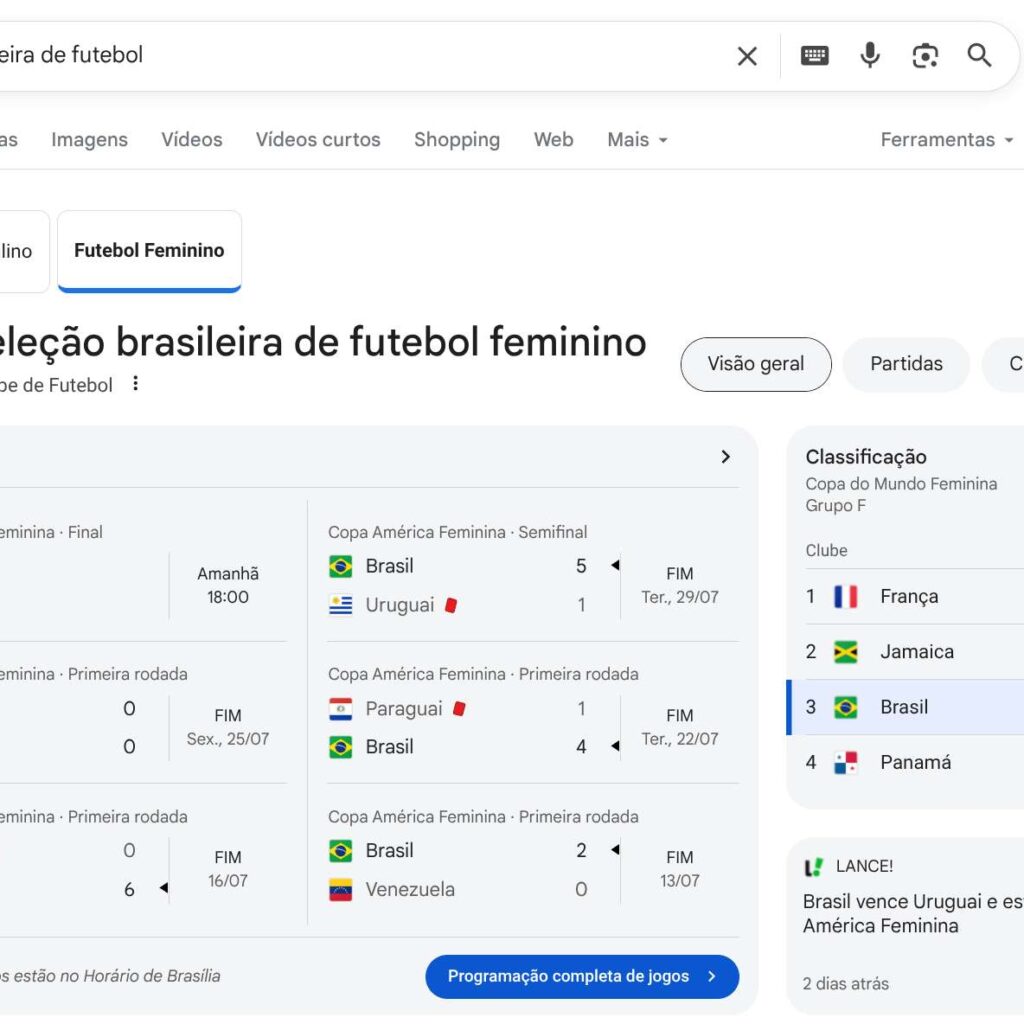Click the magnifying glass search button
The height and width of the screenshot is (1024, 1024).
(980, 55)
